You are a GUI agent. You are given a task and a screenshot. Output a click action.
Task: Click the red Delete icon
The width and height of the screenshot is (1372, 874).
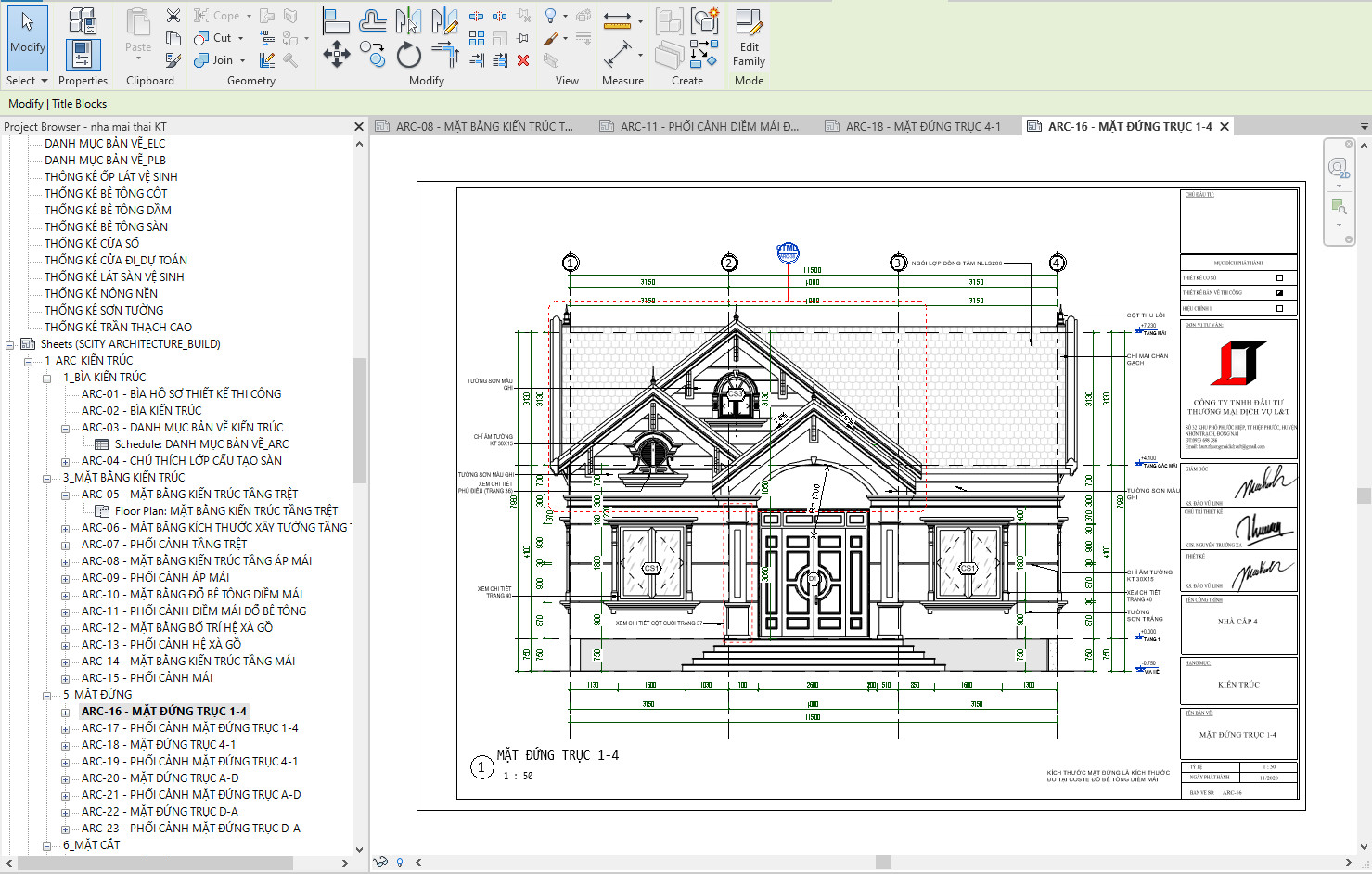tap(523, 60)
